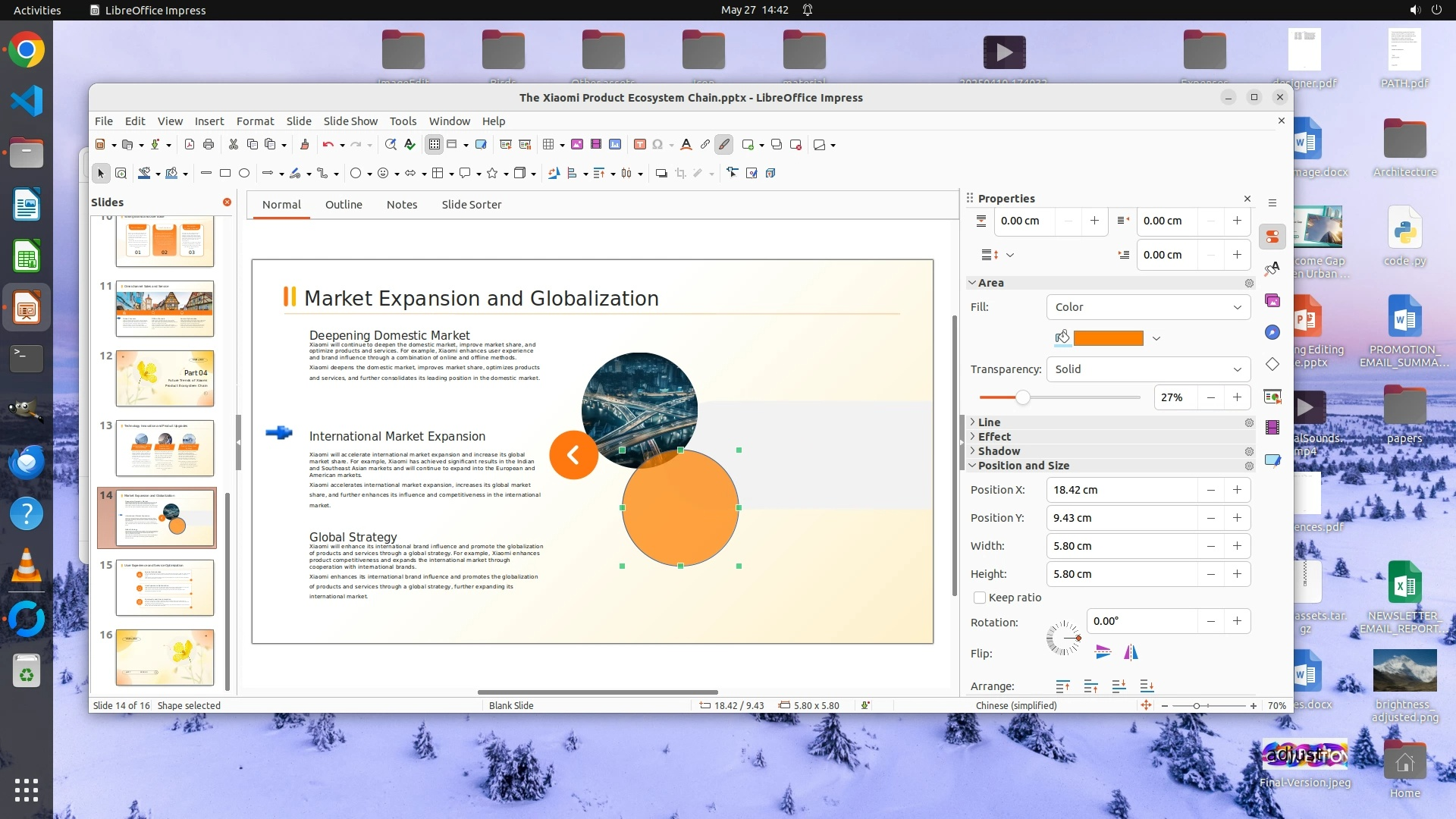Flip the shape horizontally
1456x819 pixels.
pyautogui.click(x=1131, y=653)
